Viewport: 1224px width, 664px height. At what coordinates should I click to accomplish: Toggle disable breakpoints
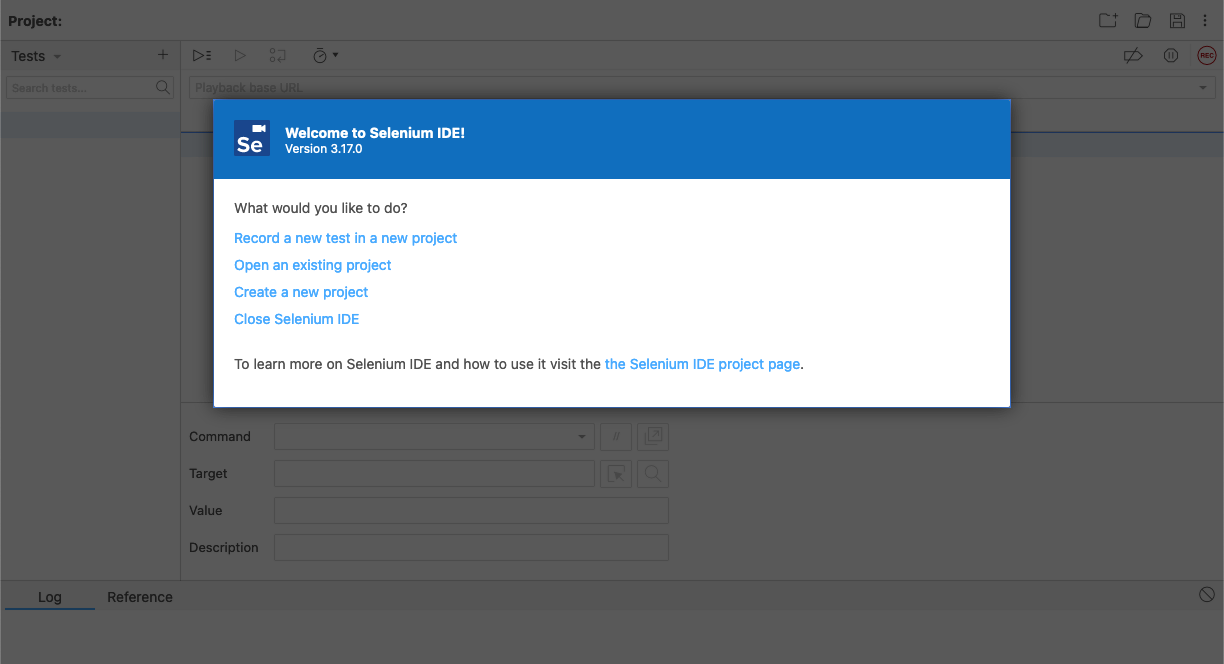(x=1133, y=55)
